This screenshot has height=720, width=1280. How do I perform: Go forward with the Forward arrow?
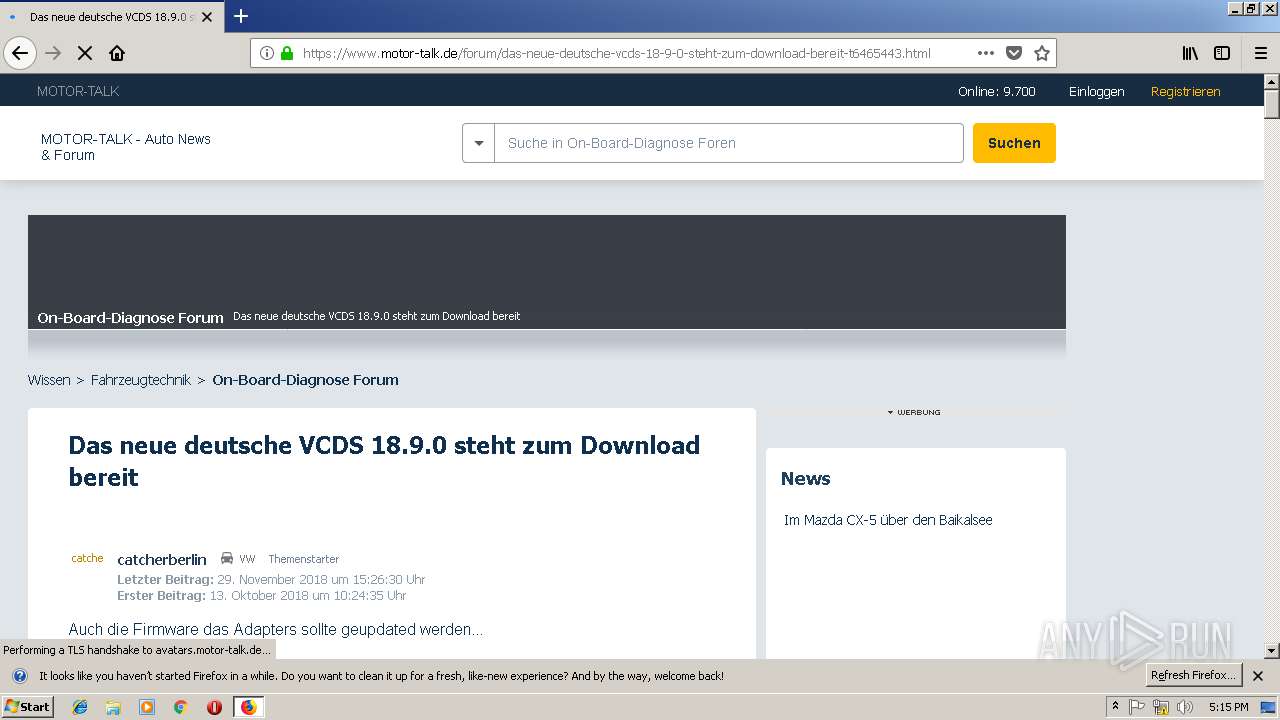(x=53, y=53)
